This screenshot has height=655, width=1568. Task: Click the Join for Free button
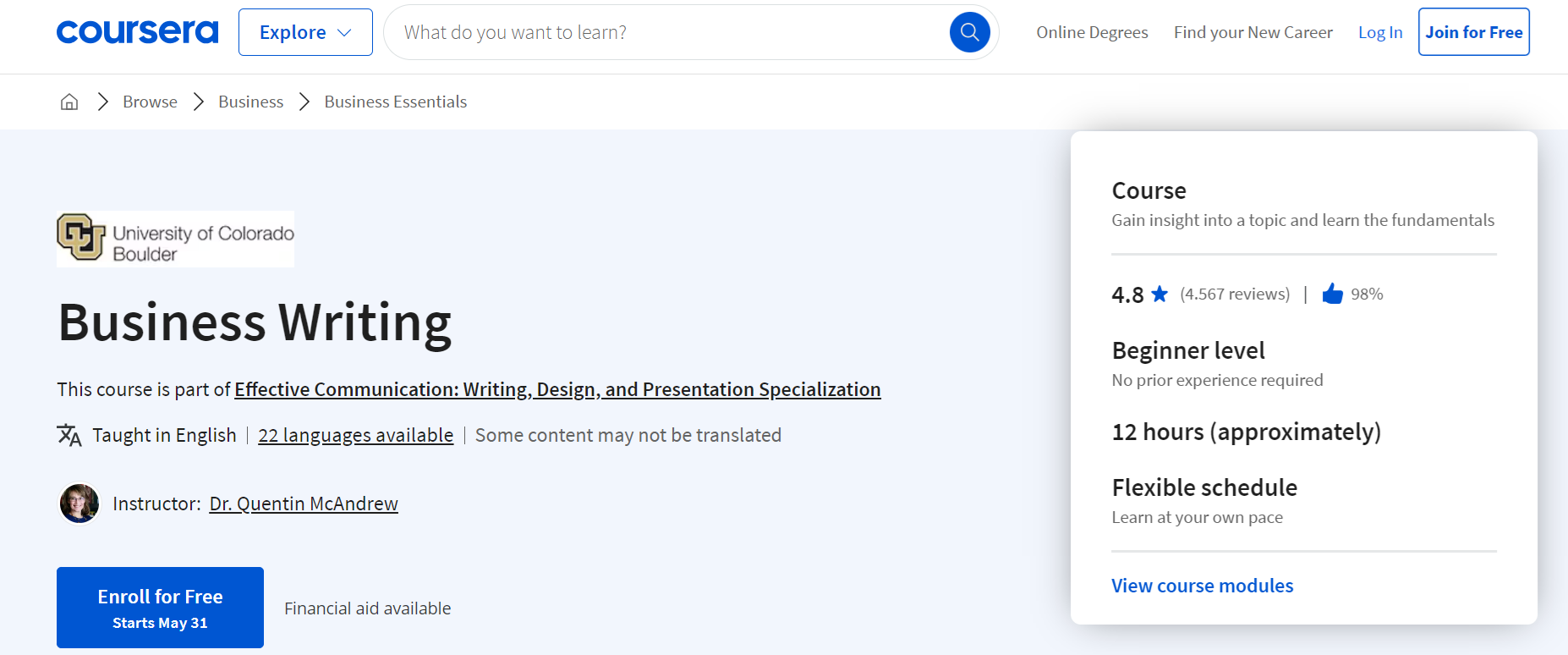(1473, 32)
